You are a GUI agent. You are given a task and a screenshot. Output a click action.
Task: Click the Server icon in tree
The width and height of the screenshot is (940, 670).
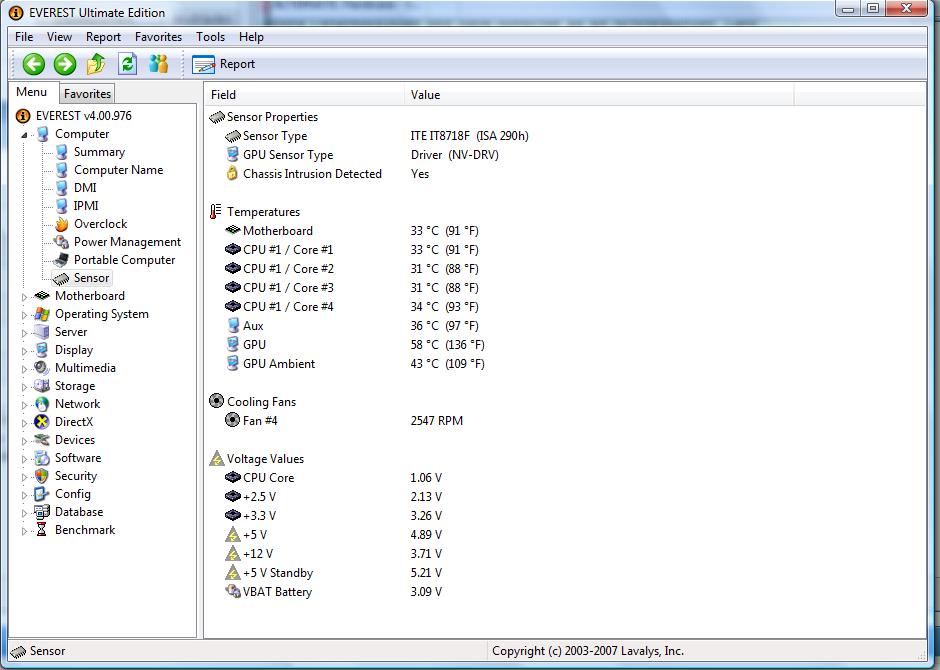41,332
